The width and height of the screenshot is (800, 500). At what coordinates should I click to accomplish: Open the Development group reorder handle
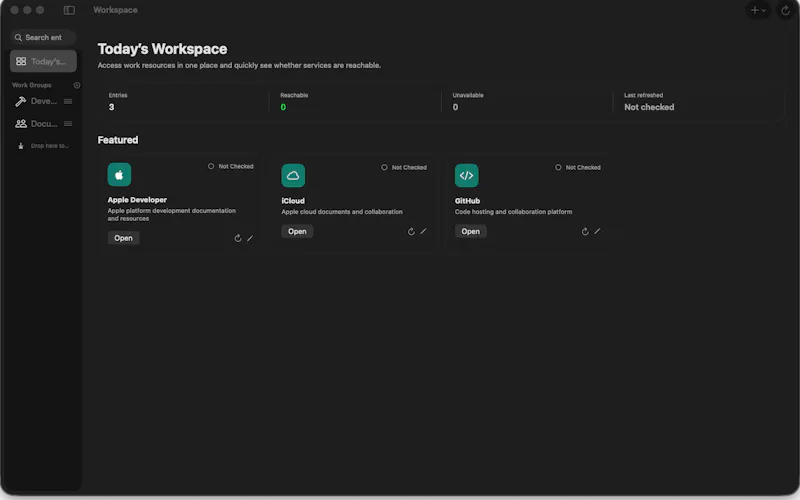pyautogui.click(x=68, y=102)
